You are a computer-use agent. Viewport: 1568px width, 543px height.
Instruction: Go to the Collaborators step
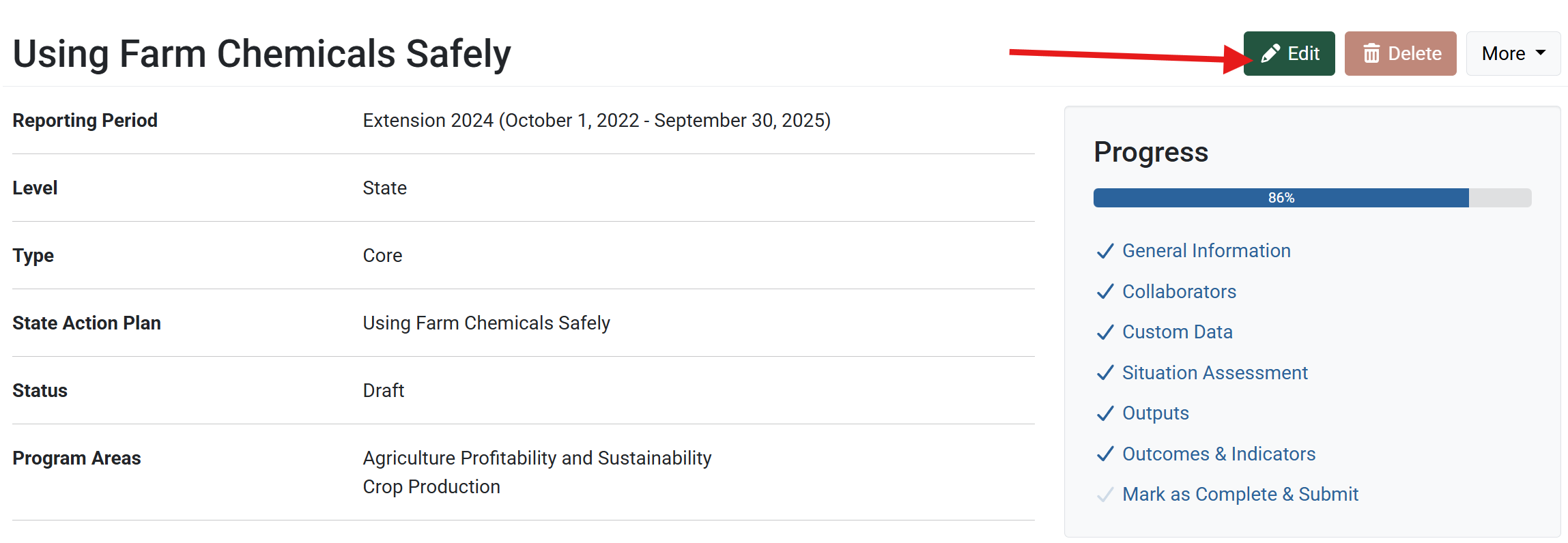[x=1179, y=292]
